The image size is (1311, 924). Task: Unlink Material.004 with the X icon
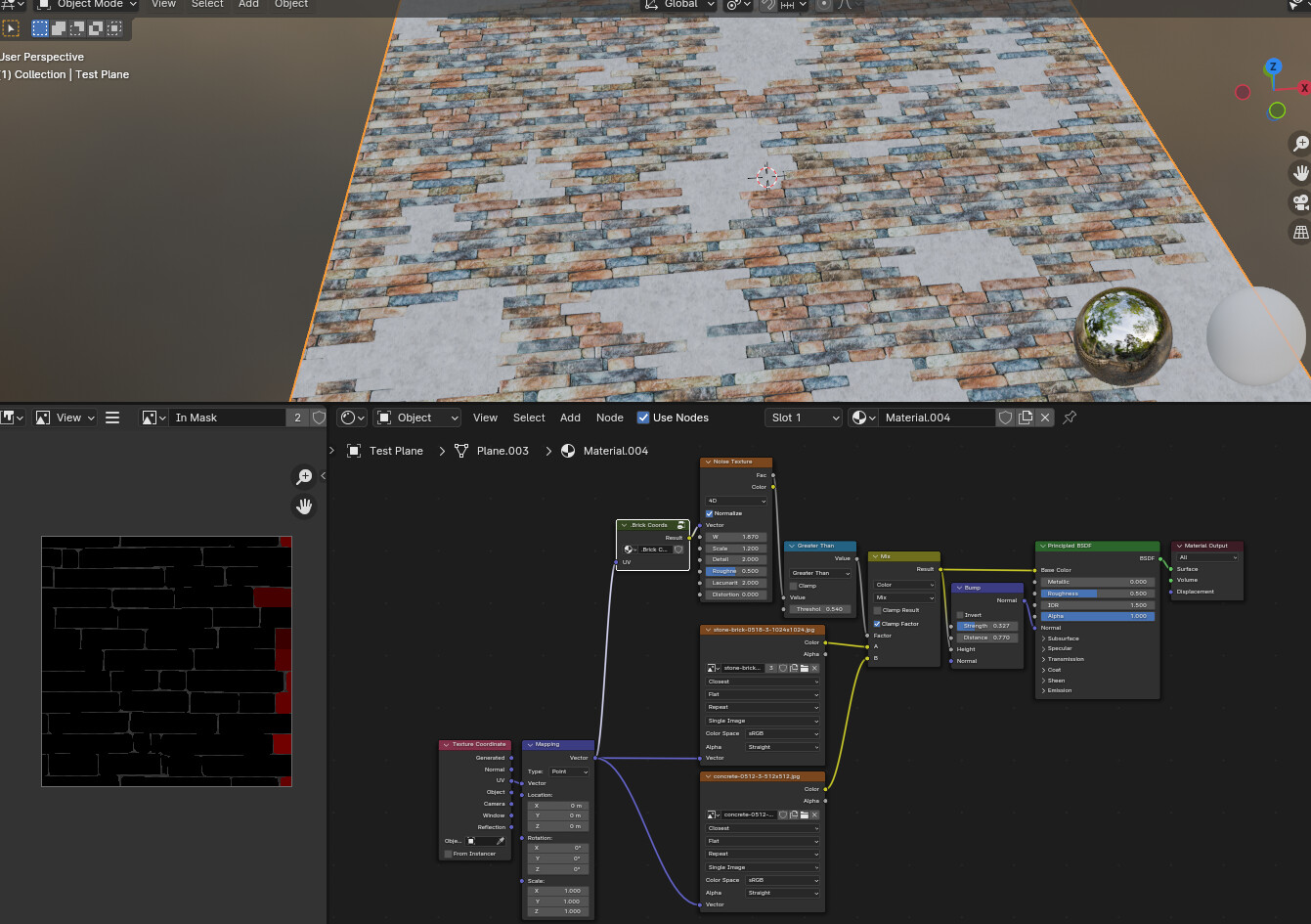(1045, 418)
